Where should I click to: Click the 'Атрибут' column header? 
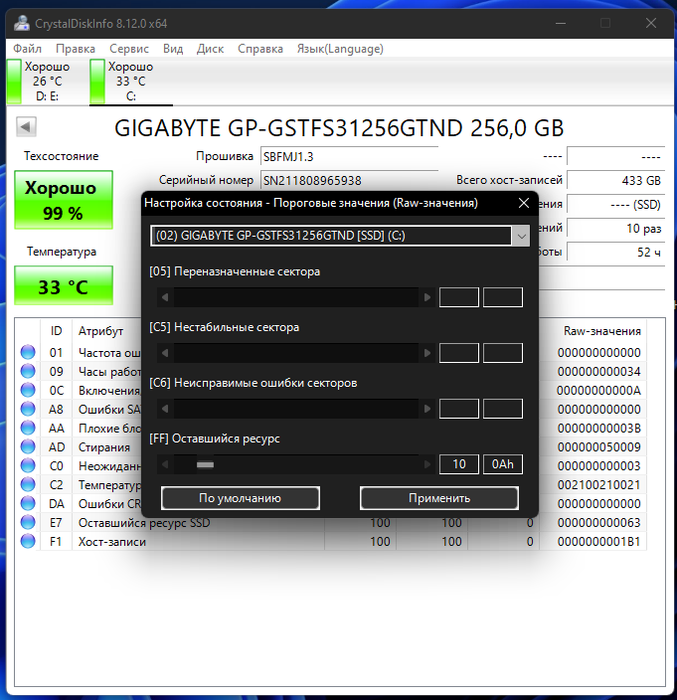[x=101, y=331]
